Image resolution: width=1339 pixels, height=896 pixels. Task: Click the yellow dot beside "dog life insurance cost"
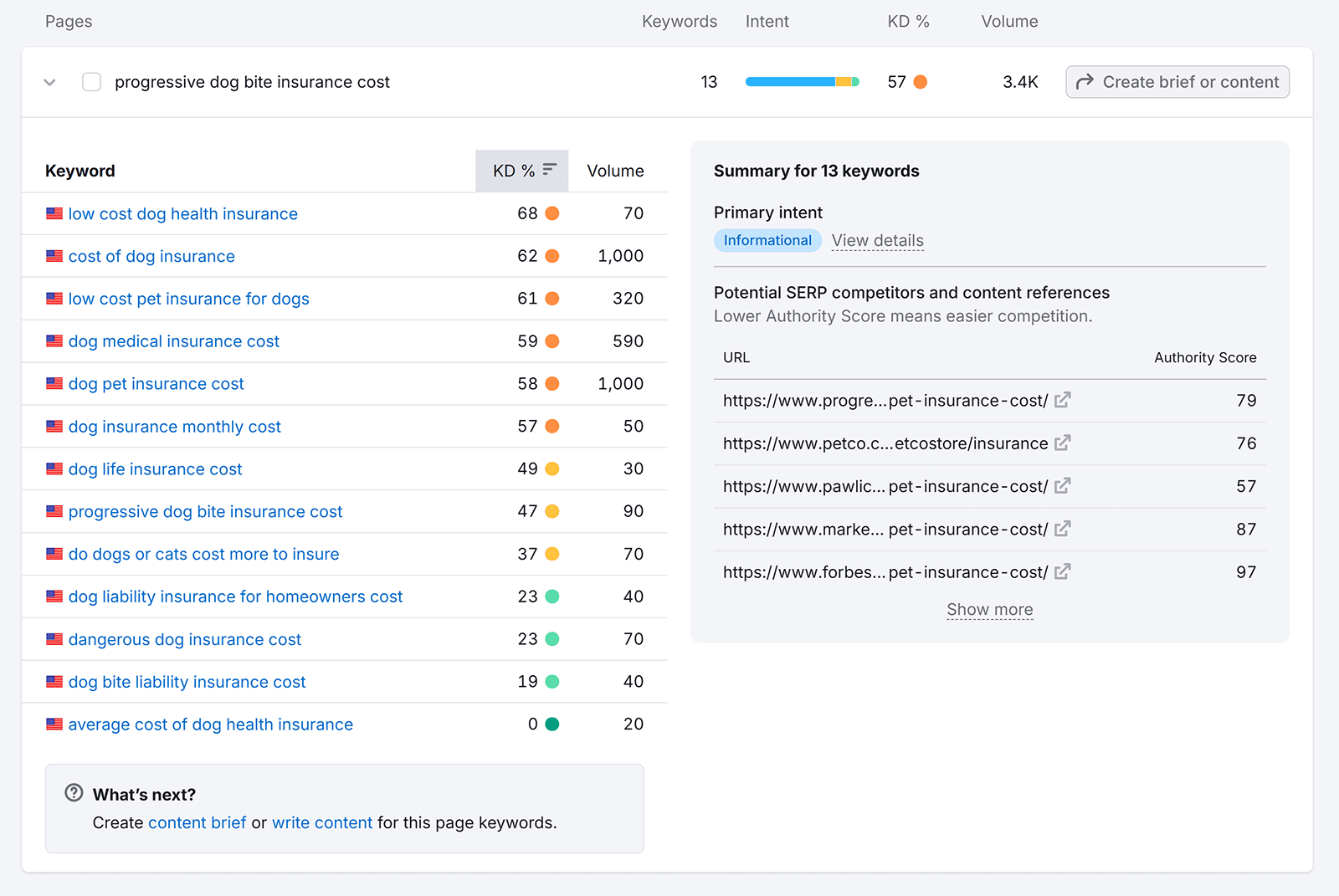pyautogui.click(x=551, y=468)
